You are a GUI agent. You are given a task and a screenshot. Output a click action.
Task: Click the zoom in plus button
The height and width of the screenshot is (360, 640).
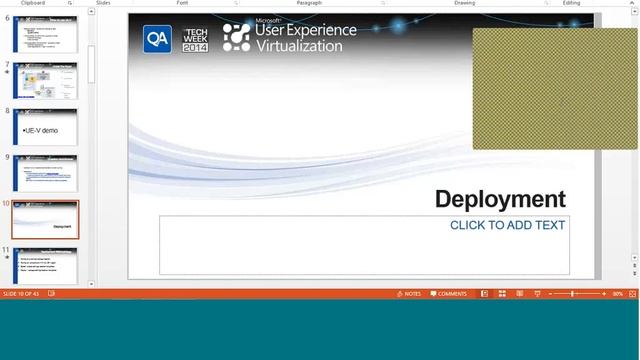[x=604, y=294]
